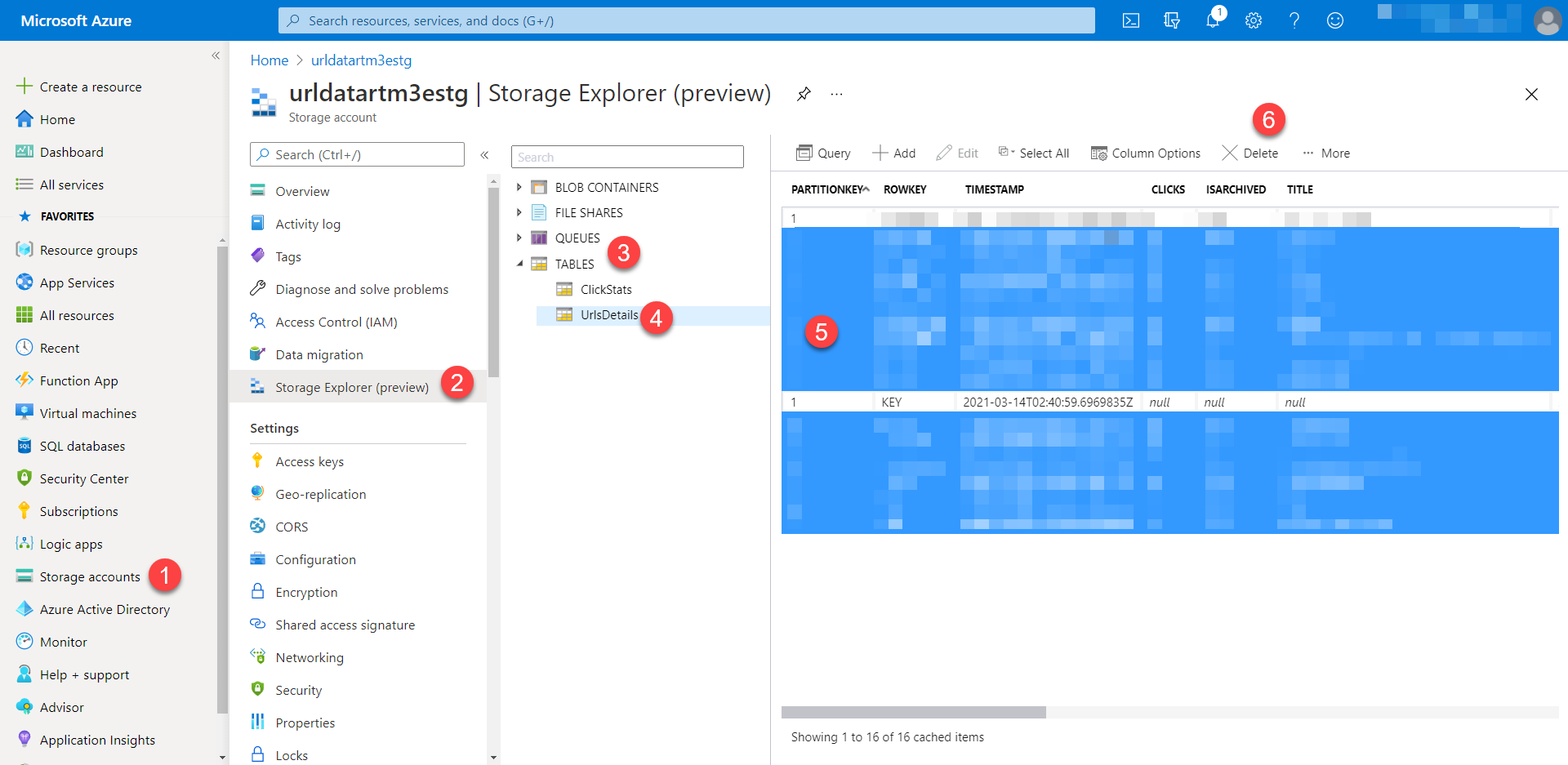Image resolution: width=1568 pixels, height=765 pixels.
Task: Click the horizontal scrollbar below results
Action: point(913,712)
